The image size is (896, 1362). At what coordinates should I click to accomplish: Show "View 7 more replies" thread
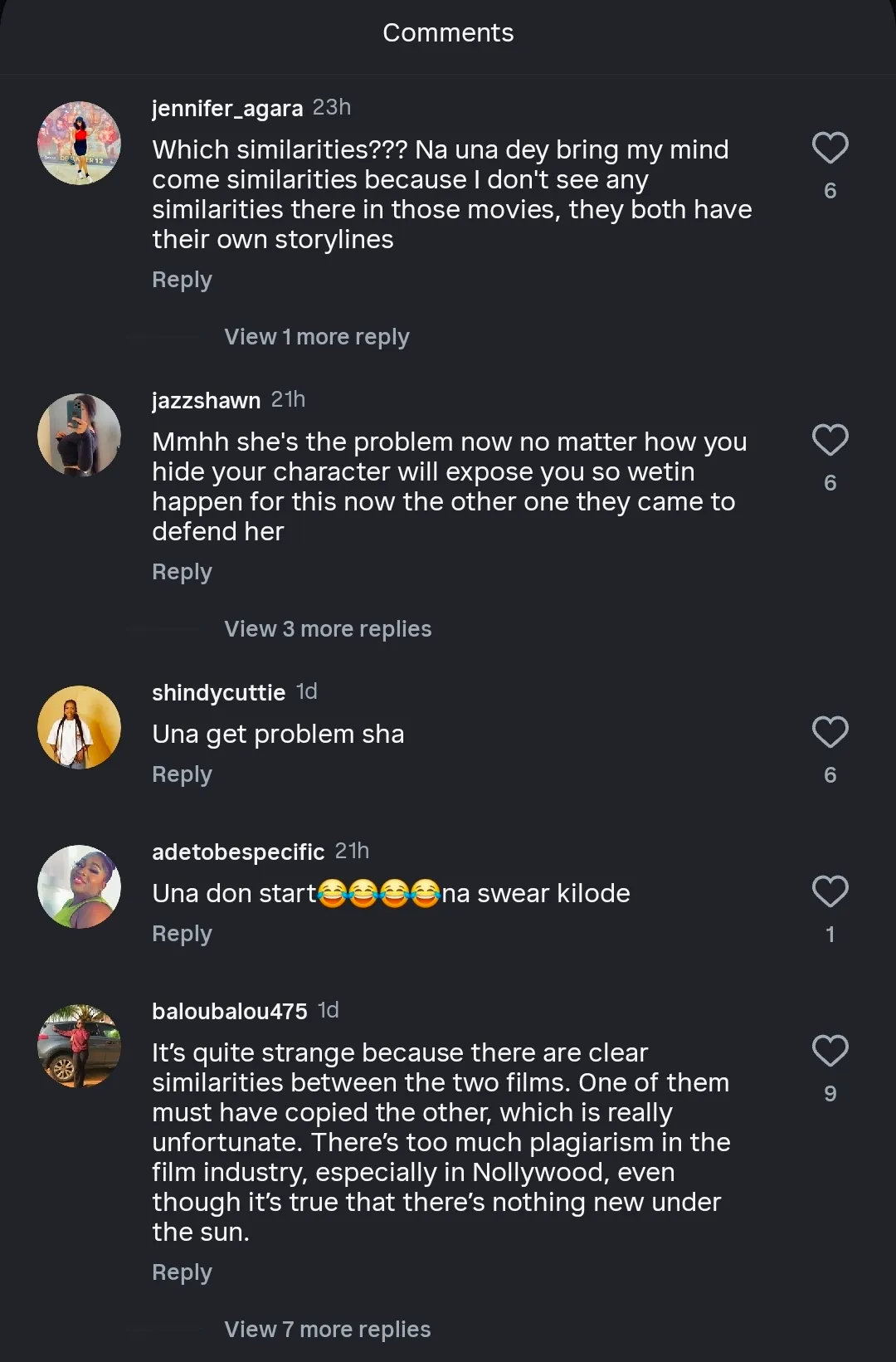pyautogui.click(x=327, y=1330)
